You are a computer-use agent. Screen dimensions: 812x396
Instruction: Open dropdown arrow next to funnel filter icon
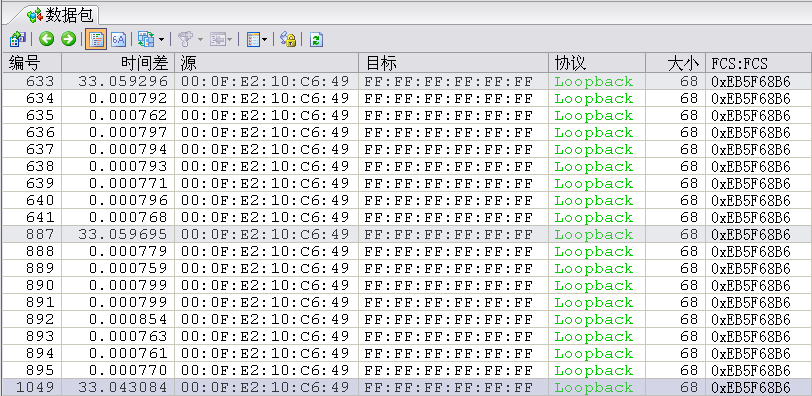point(199,39)
